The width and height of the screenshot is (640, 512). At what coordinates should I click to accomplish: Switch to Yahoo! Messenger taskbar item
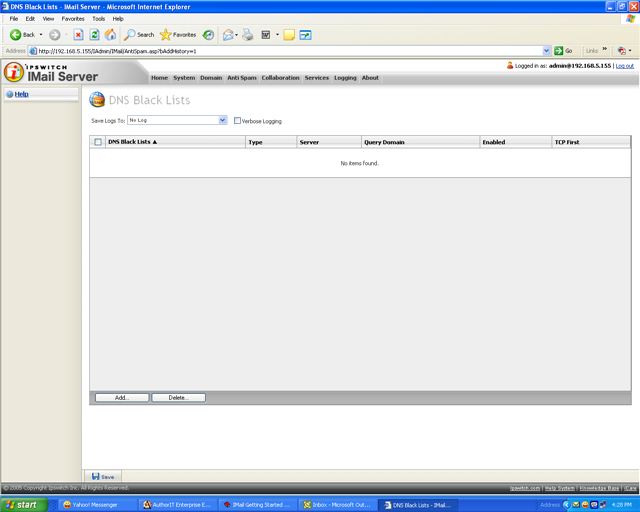coord(96,505)
